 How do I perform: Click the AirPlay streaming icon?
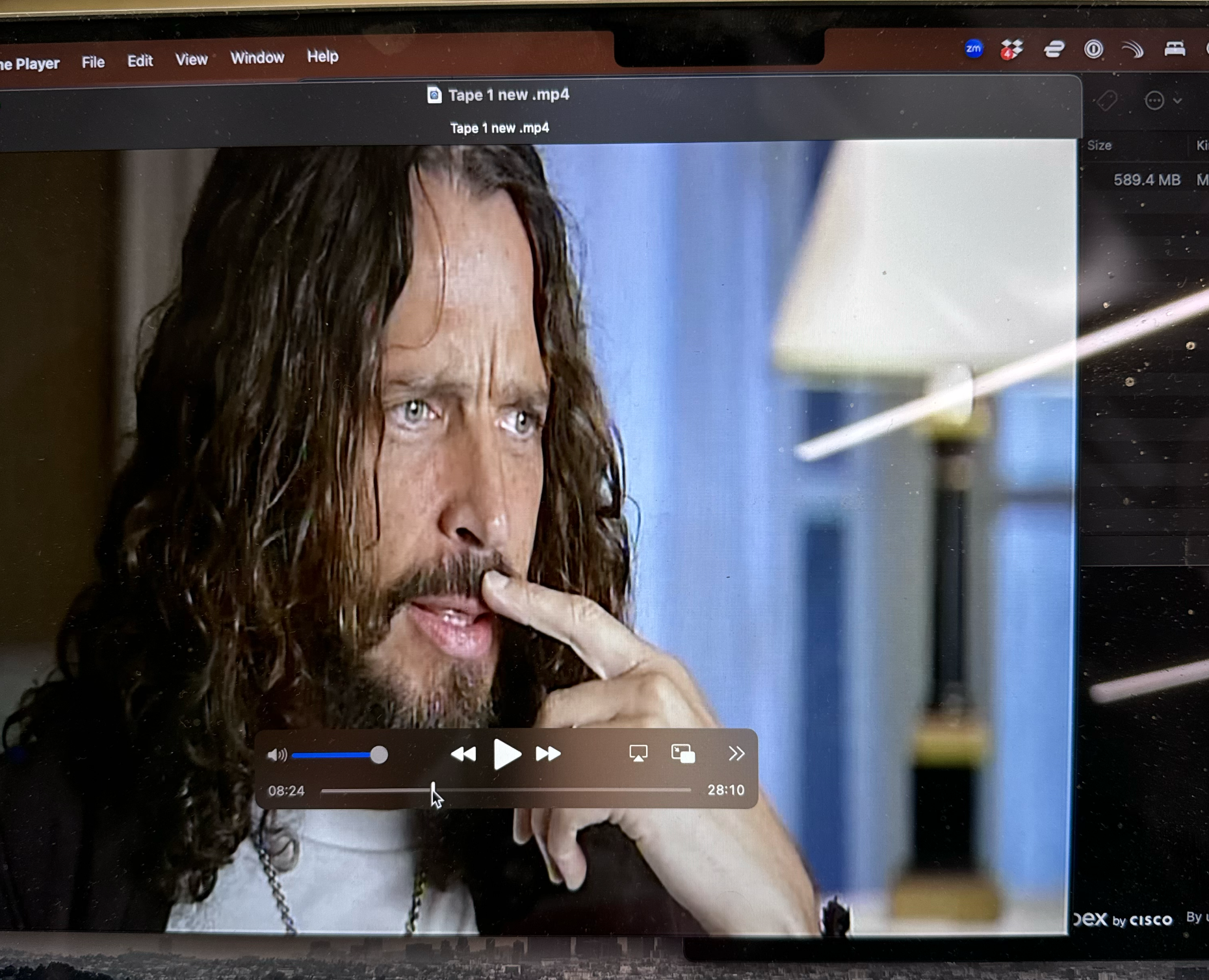(x=638, y=753)
